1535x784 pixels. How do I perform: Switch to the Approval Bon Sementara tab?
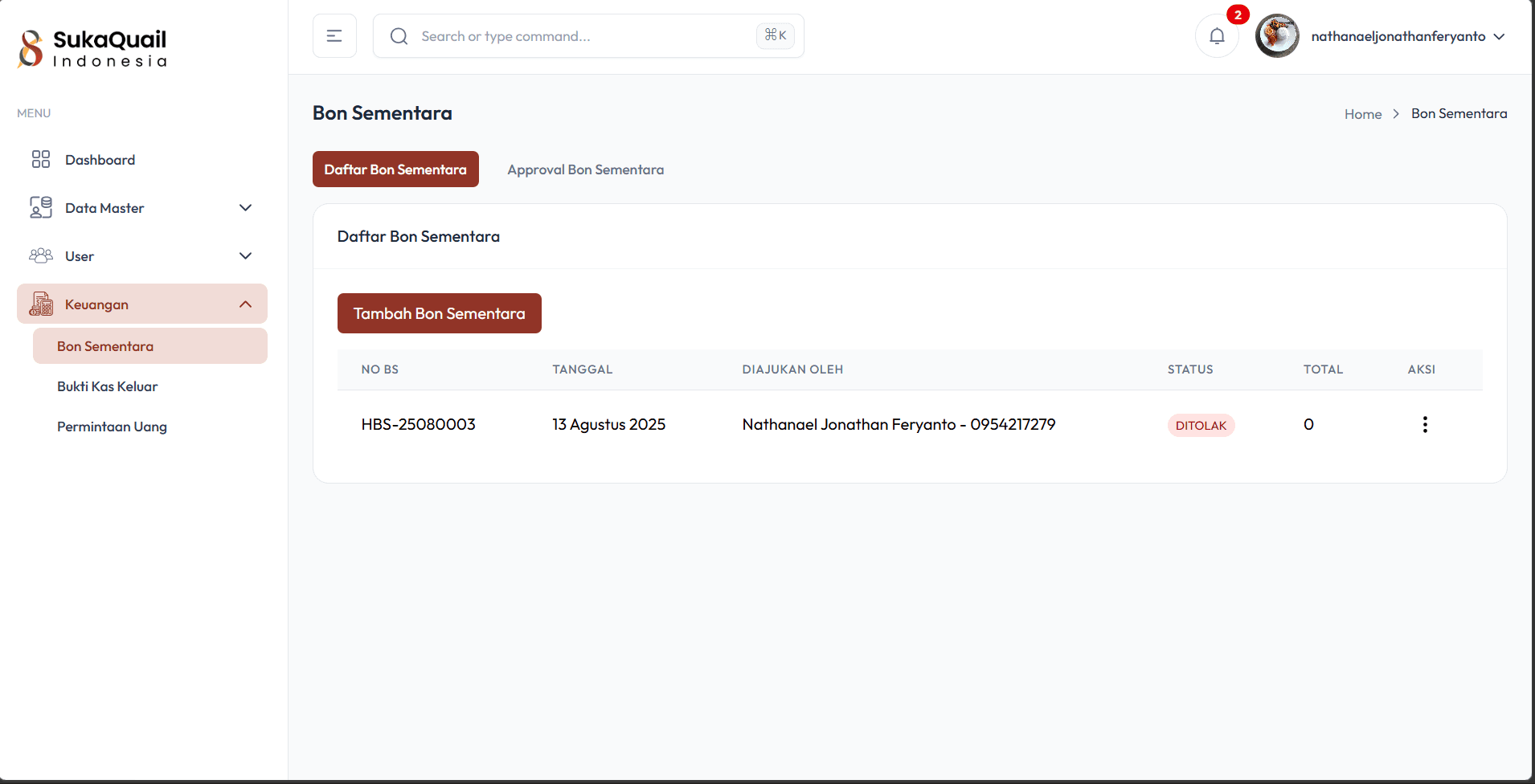click(585, 169)
